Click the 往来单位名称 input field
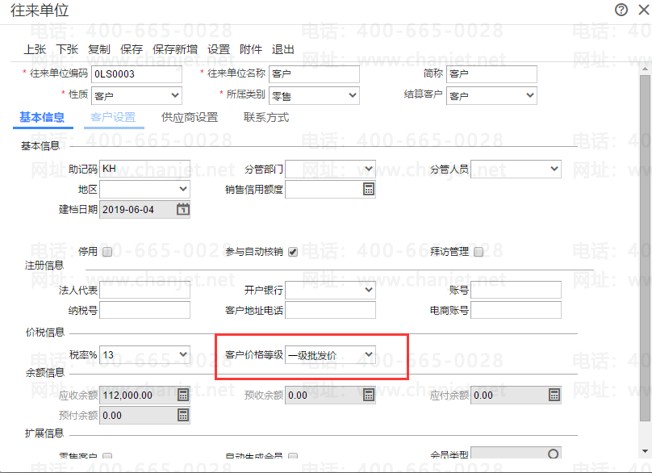This screenshot has height=473, width=652. [x=314, y=74]
